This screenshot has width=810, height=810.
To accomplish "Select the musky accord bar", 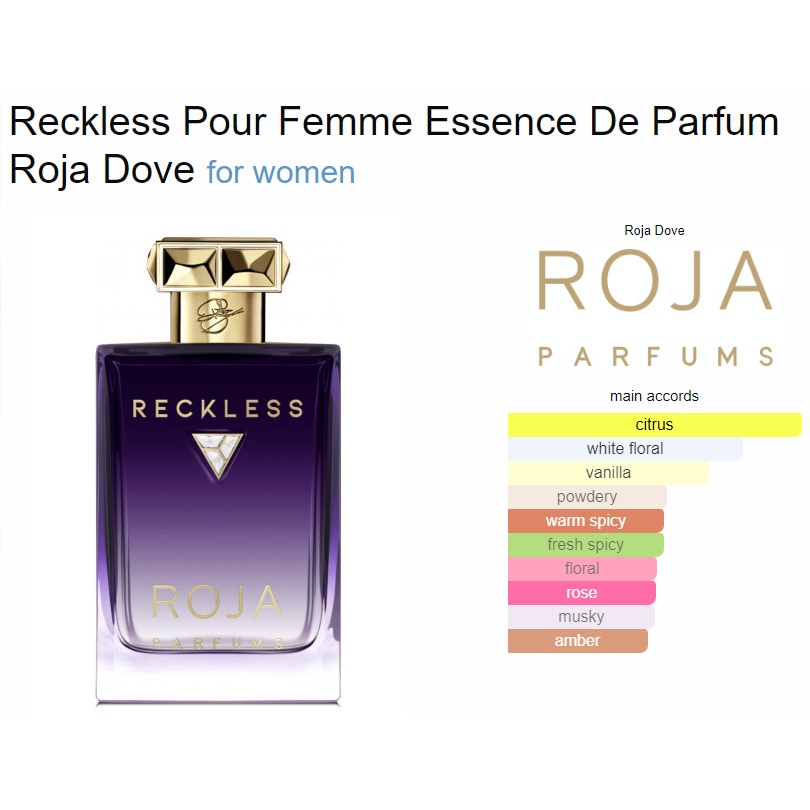I will (581, 616).
